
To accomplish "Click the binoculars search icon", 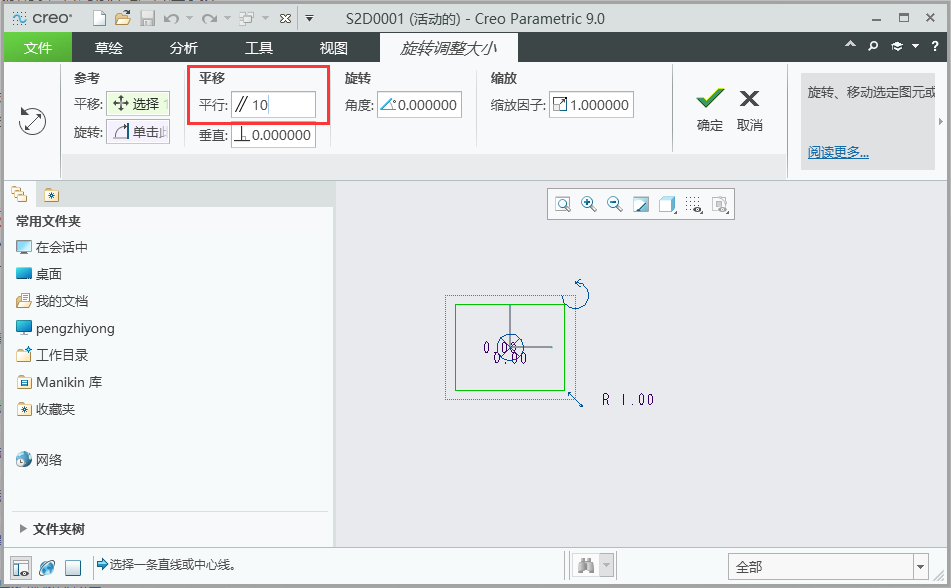I will [x=586, y=566].
